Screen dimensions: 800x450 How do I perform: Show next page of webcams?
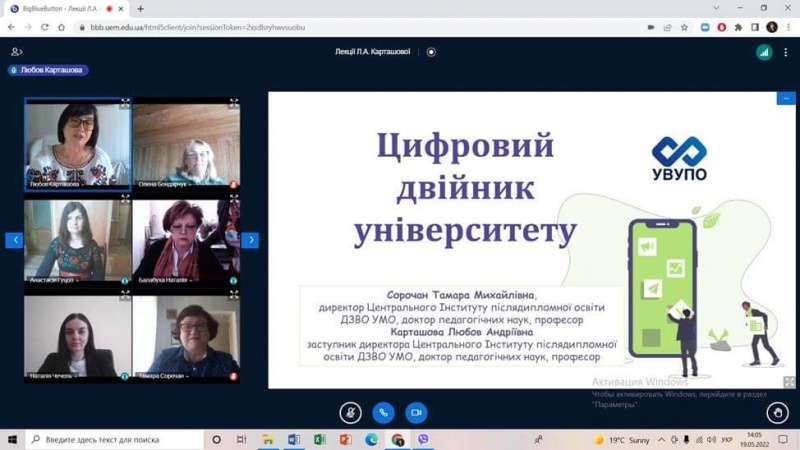(x=250, y=240)
